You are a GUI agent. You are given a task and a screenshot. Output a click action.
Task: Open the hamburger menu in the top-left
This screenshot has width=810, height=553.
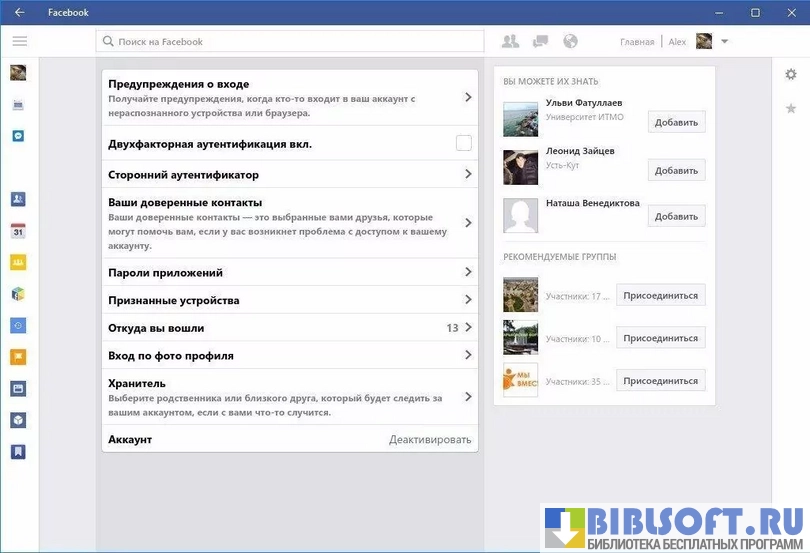click(x=19, y=41)
